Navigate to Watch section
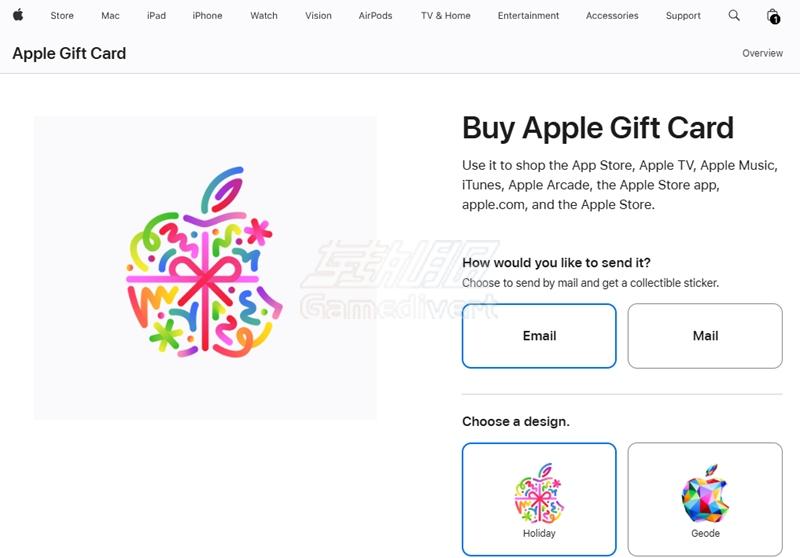 click(x=264, y=16)
